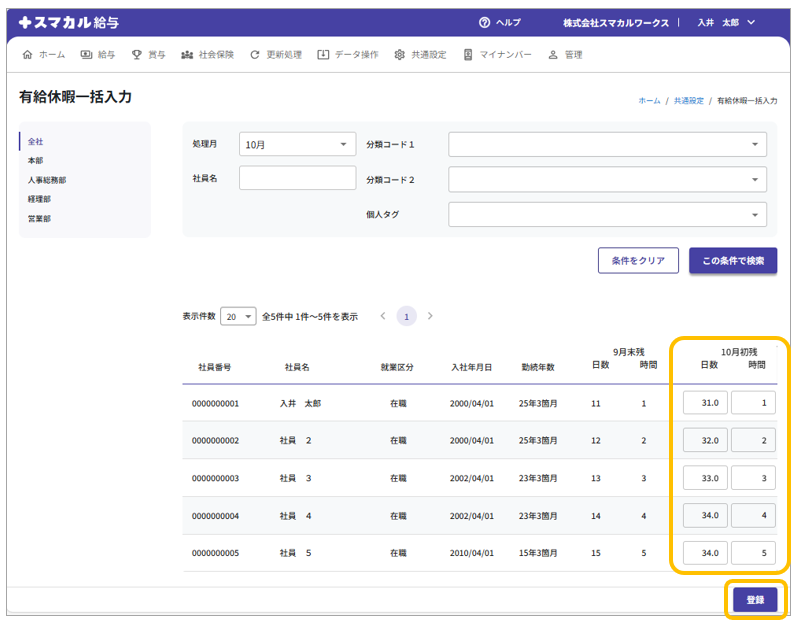Click the ヘルプ question mark icon
This screenshot has height=625, width=798.
[x=485, y=22]
